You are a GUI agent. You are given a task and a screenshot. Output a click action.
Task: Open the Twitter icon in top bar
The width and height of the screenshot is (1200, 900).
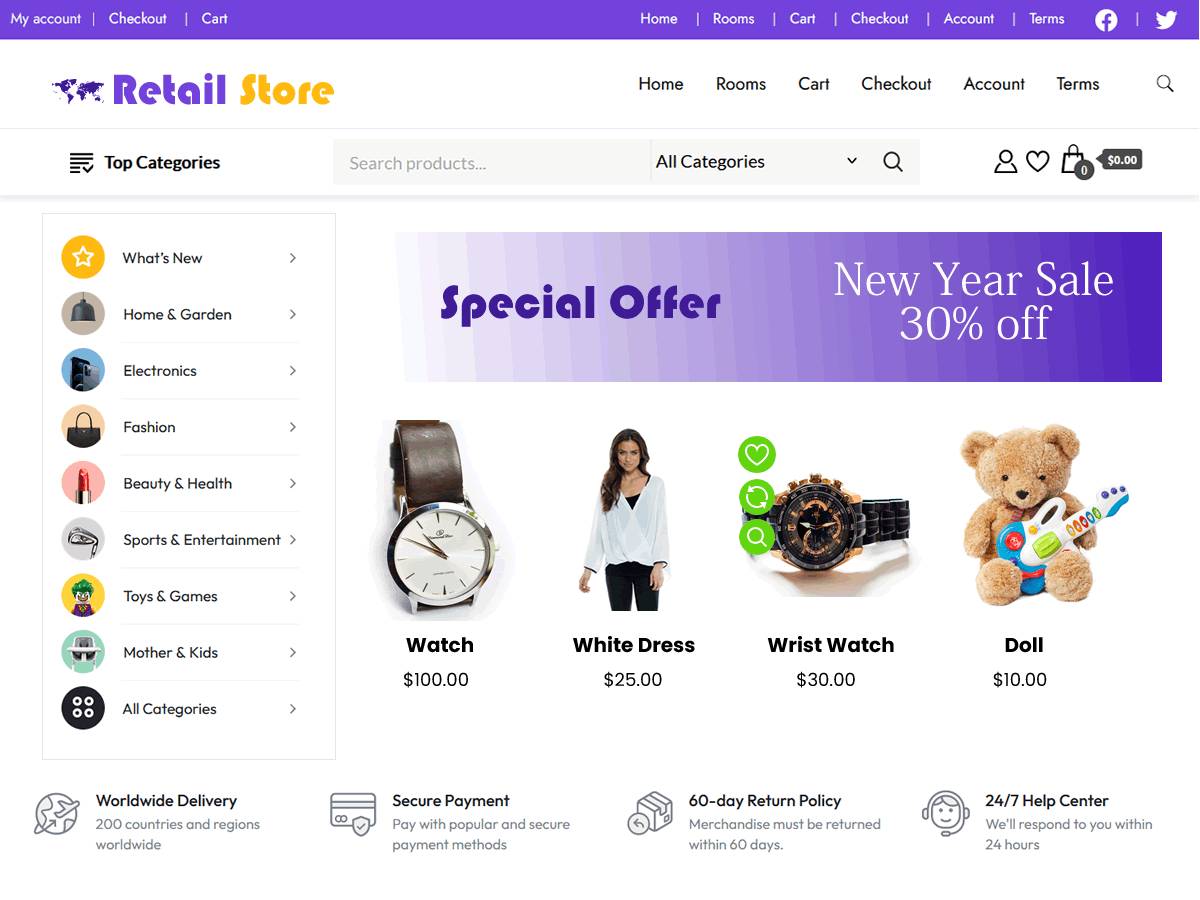1166,20
